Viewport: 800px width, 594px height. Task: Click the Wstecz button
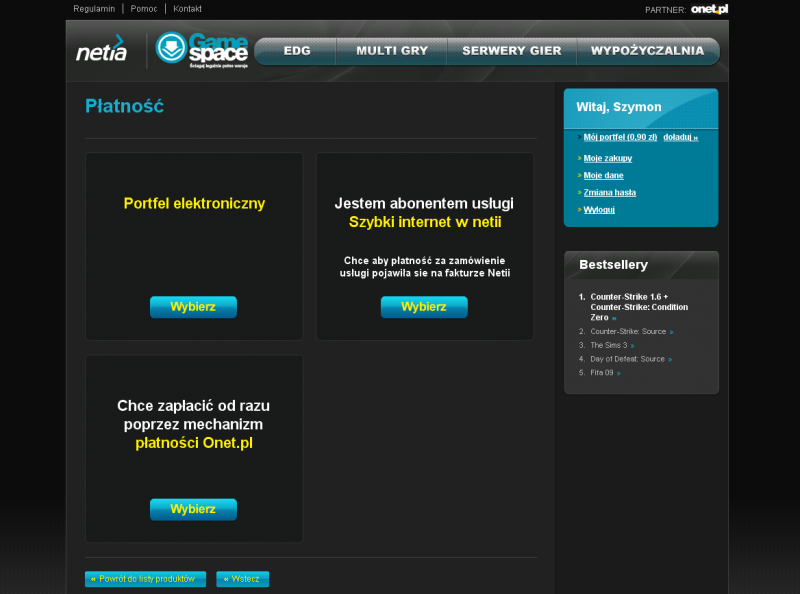[242, 579]
